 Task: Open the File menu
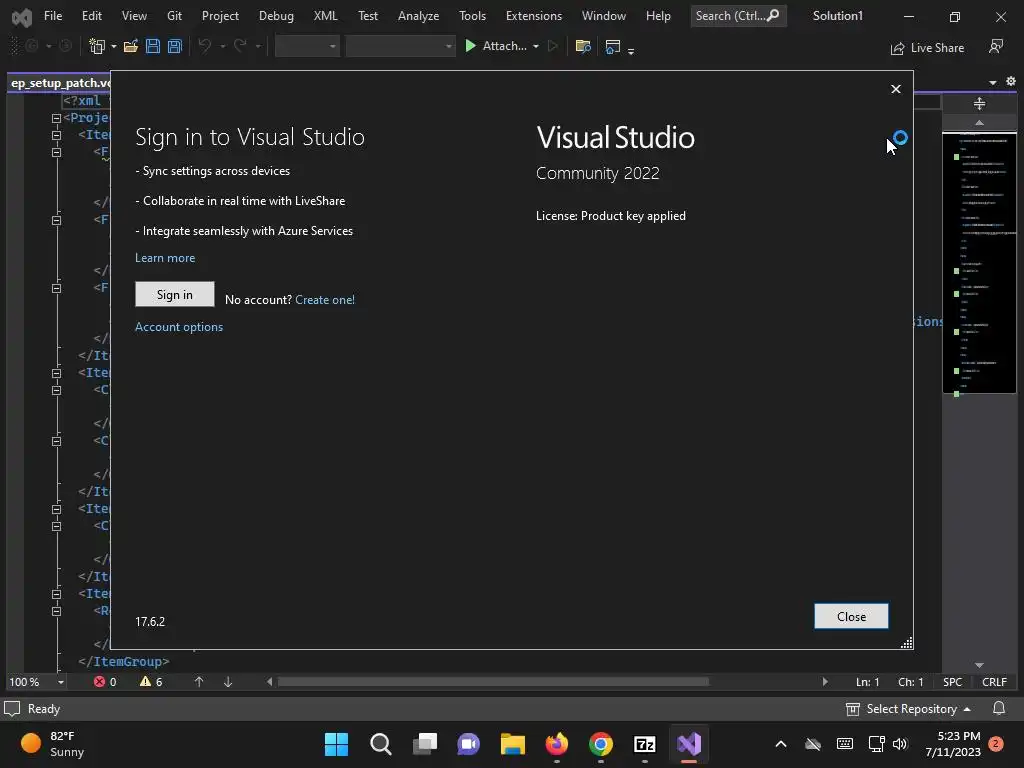click(x=53, y=16)
